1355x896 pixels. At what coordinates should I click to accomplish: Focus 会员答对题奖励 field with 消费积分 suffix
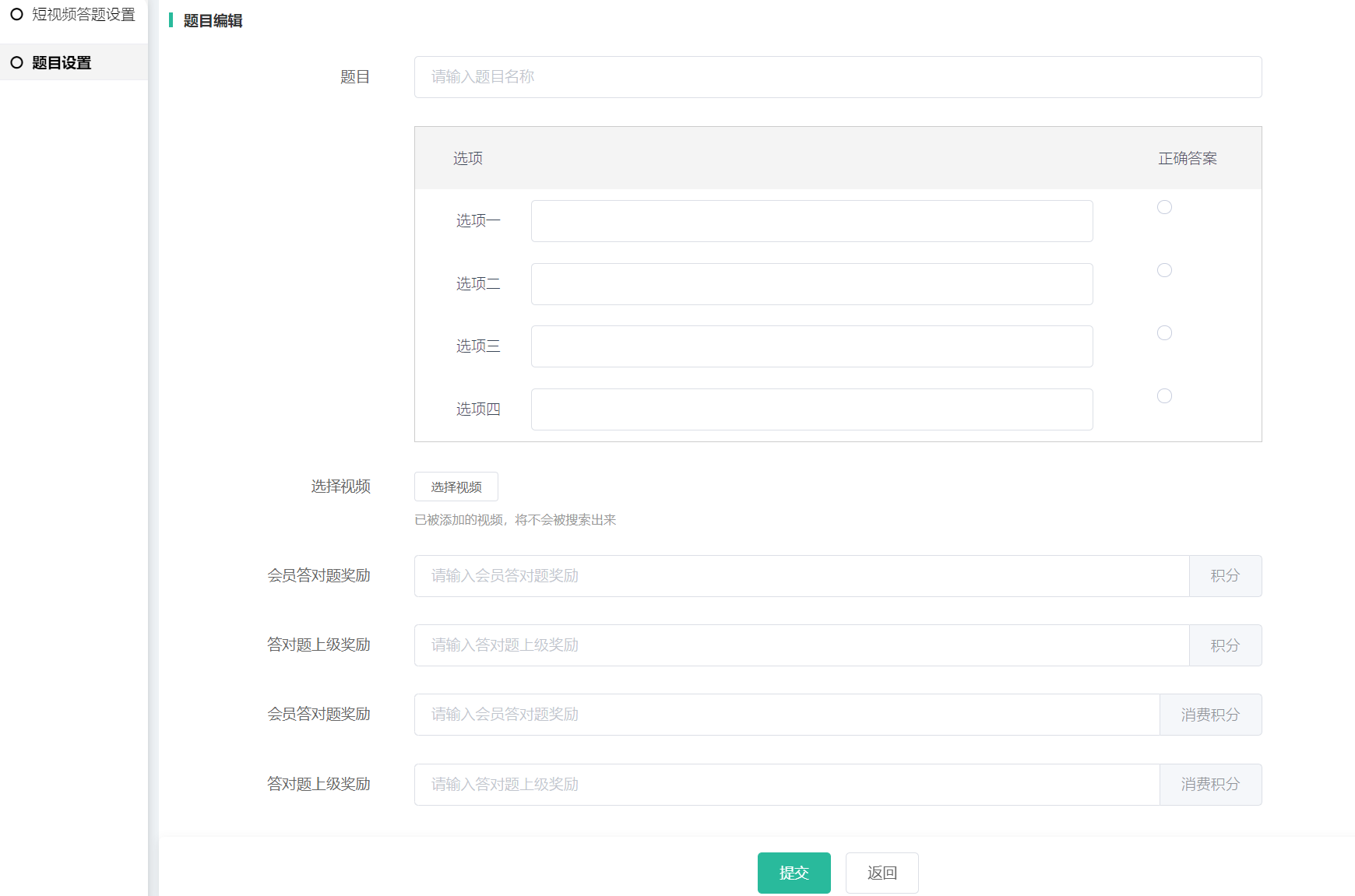(x=787, y=715)
